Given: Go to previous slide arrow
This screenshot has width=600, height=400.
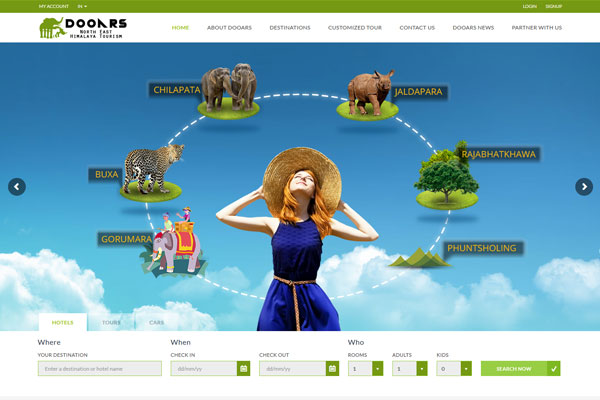Looking at the screenshot, I should [17, 187].
